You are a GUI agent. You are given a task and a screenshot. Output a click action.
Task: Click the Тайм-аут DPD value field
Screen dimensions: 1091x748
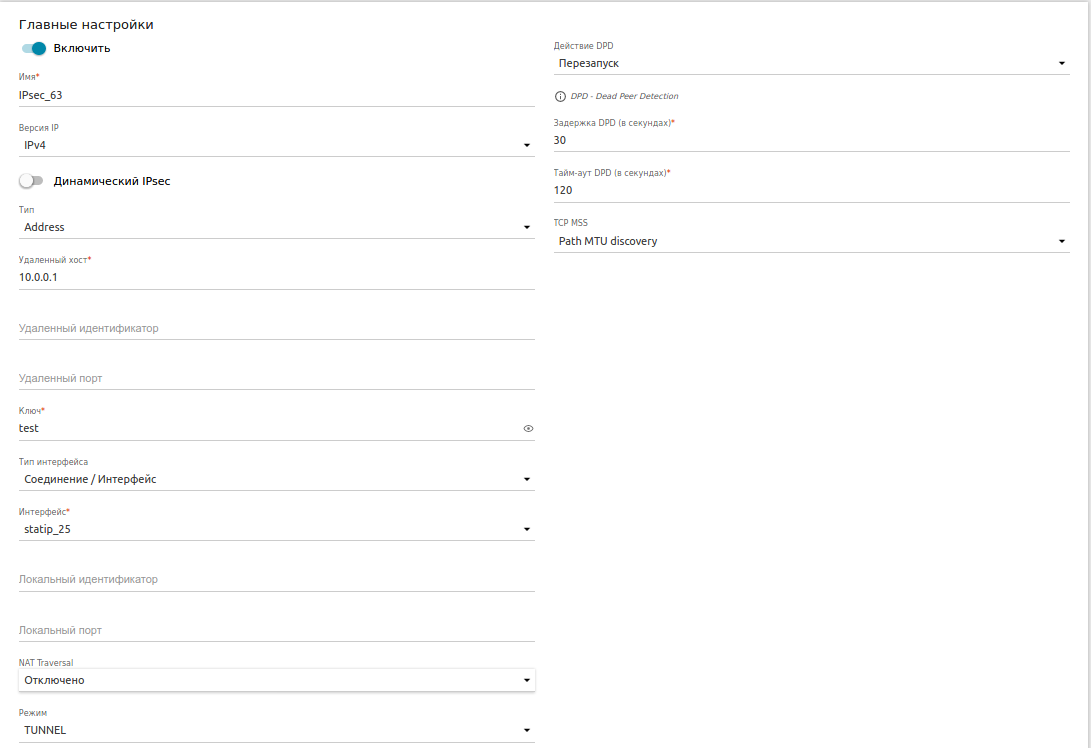coord(811,190)
